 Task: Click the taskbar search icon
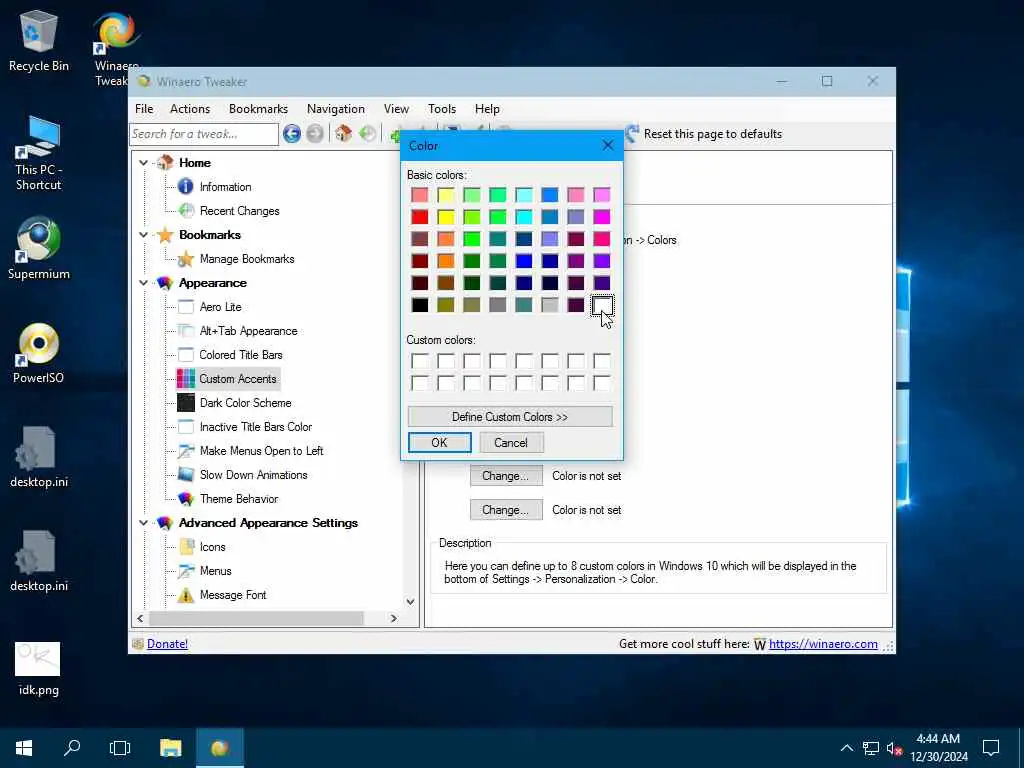(x=72, y=748)
